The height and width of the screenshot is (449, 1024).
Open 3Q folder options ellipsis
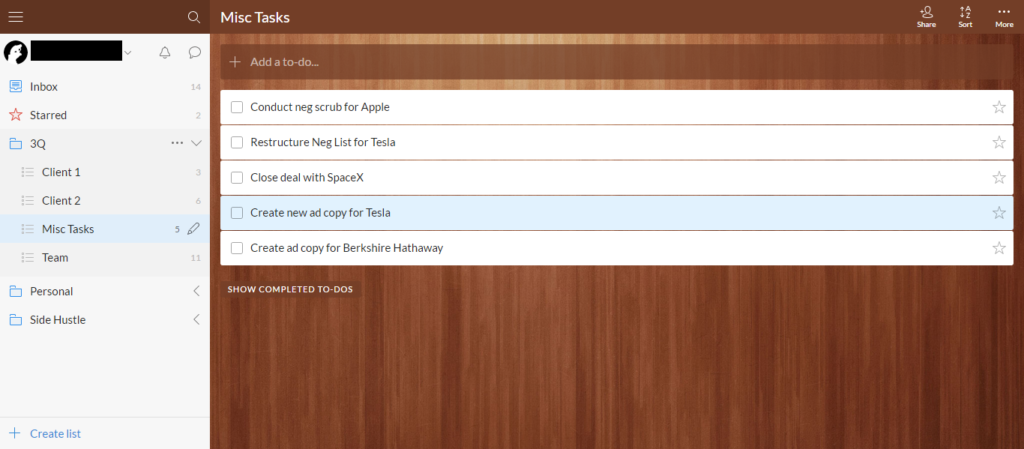tap(177, 143)
